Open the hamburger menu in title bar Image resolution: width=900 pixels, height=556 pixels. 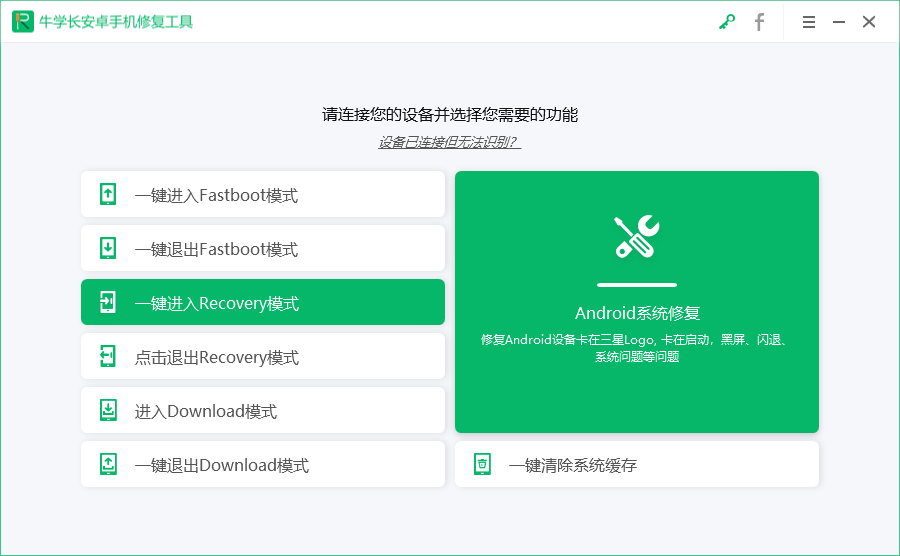coord(809,22)
